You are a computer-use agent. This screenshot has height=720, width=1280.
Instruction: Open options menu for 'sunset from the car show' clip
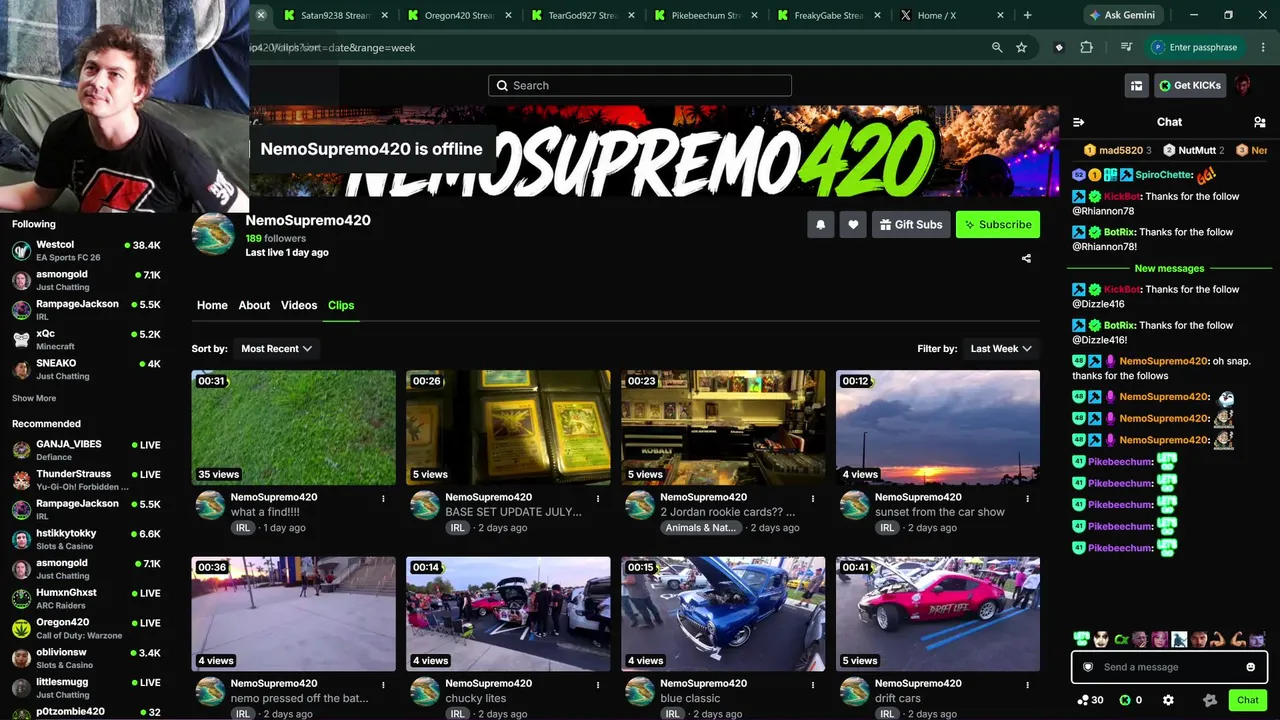1027,498
